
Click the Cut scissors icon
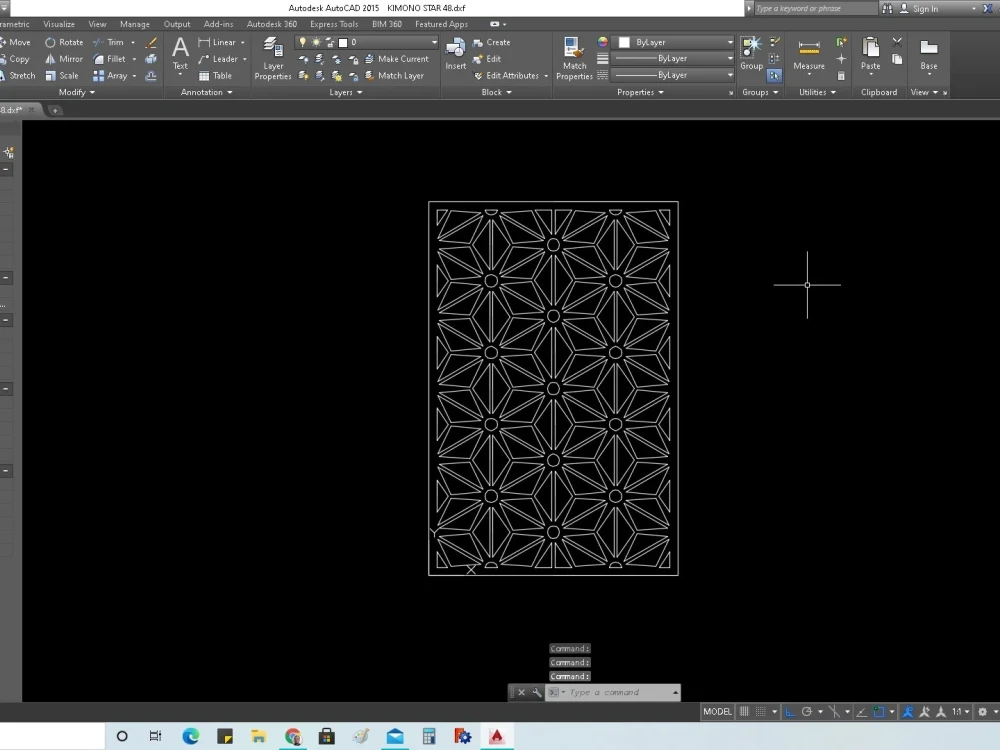[x=897, y=42]
